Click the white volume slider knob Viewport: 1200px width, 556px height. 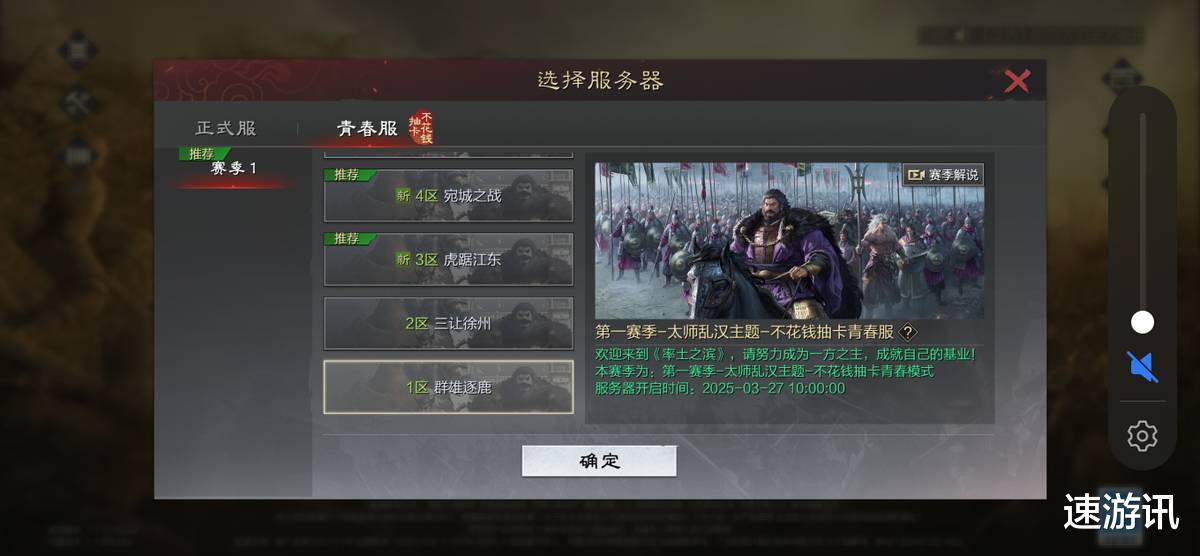click(x=1142, y=322)
